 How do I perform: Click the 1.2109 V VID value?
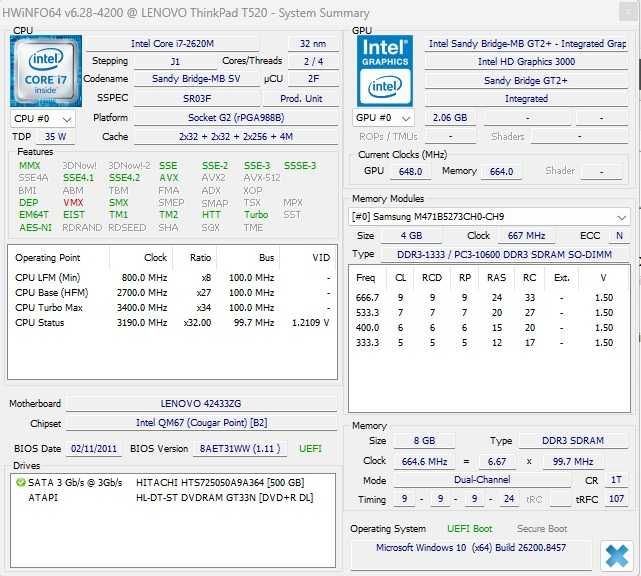click(310, 323)
